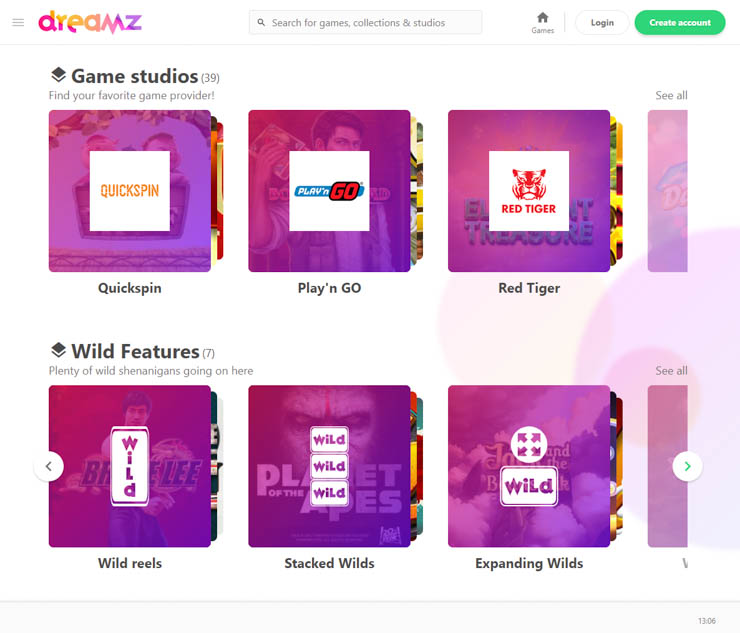Click the Red Tiger logo tile
This screenshot has height=633, width=740.
tap(529, 191)
